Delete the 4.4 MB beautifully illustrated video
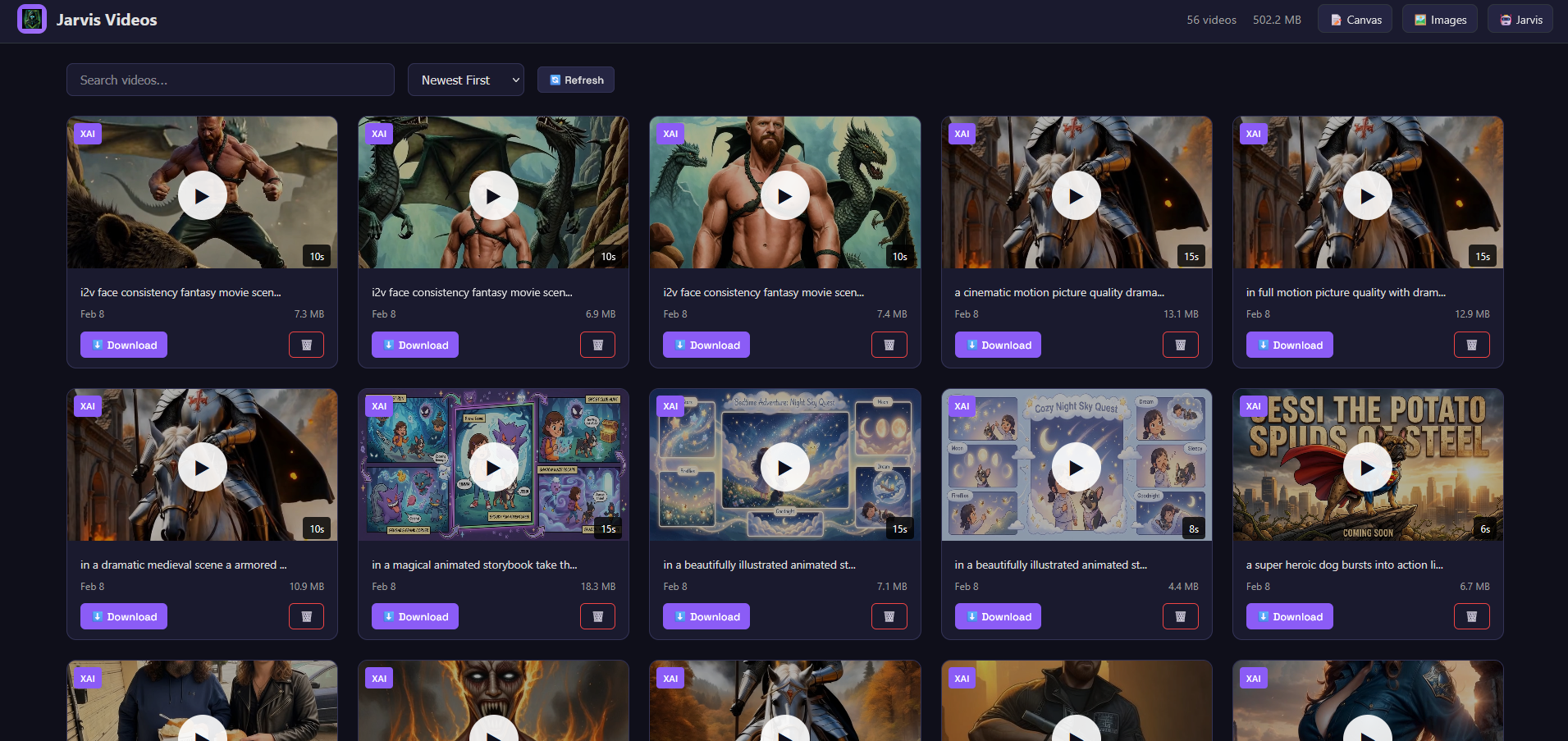The image size is (1568, 741). (x=1180, y=616)
